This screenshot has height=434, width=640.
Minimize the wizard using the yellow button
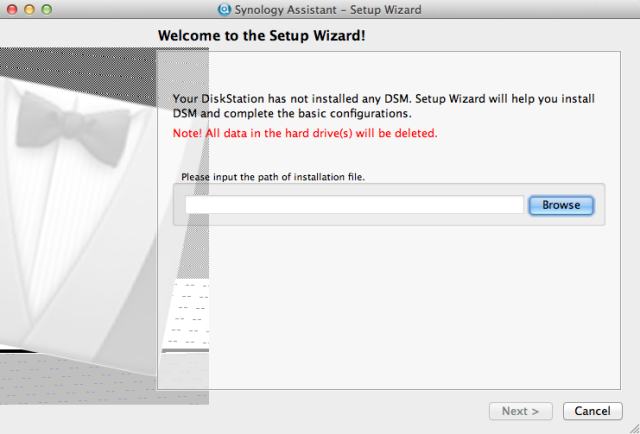[x=29, y=9]
